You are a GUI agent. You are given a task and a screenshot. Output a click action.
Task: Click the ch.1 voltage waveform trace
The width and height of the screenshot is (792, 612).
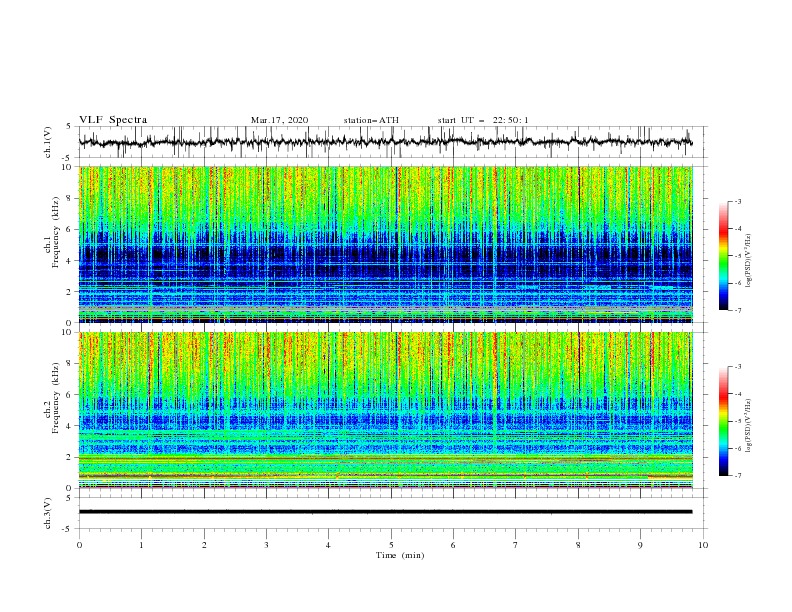pos(385,142)
